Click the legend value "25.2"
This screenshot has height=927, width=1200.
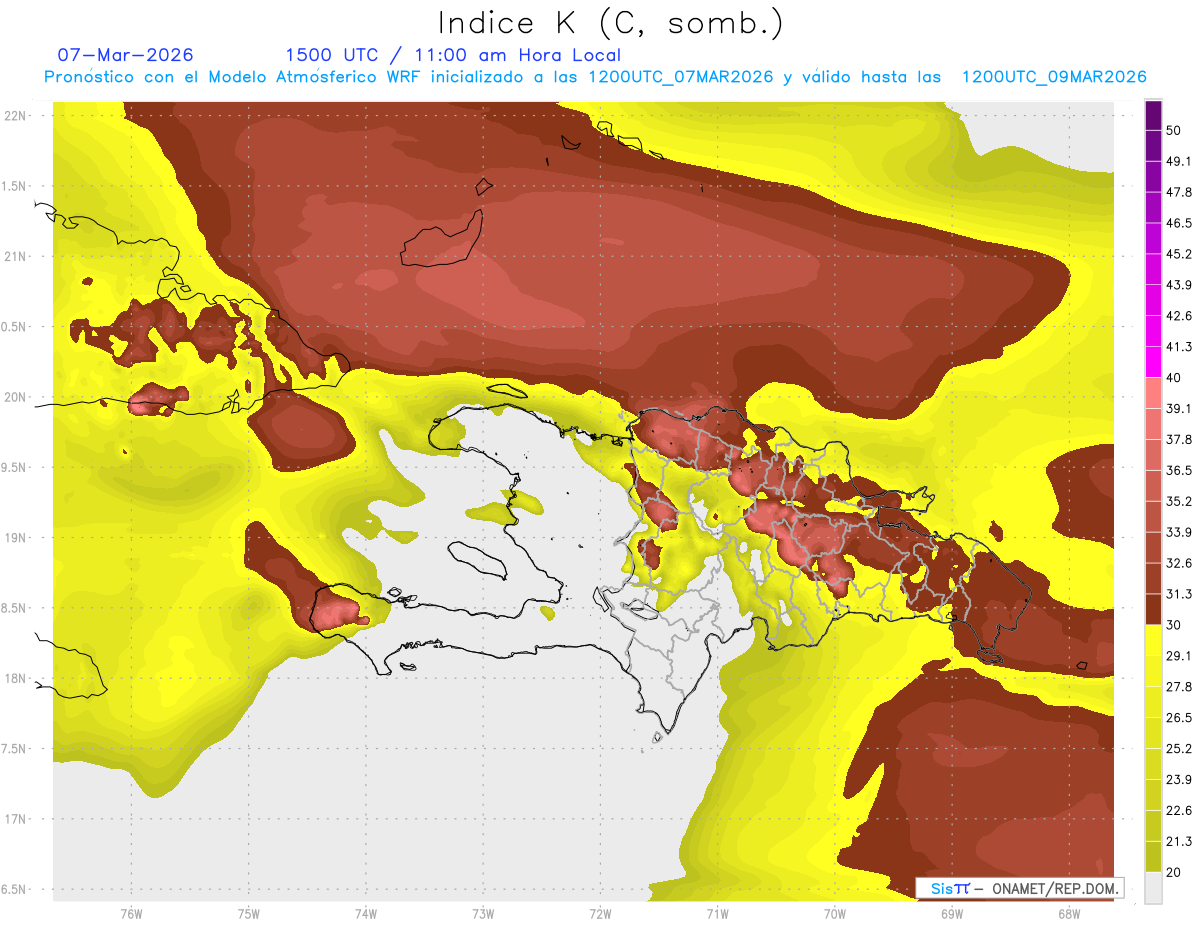pos(1179,749)
